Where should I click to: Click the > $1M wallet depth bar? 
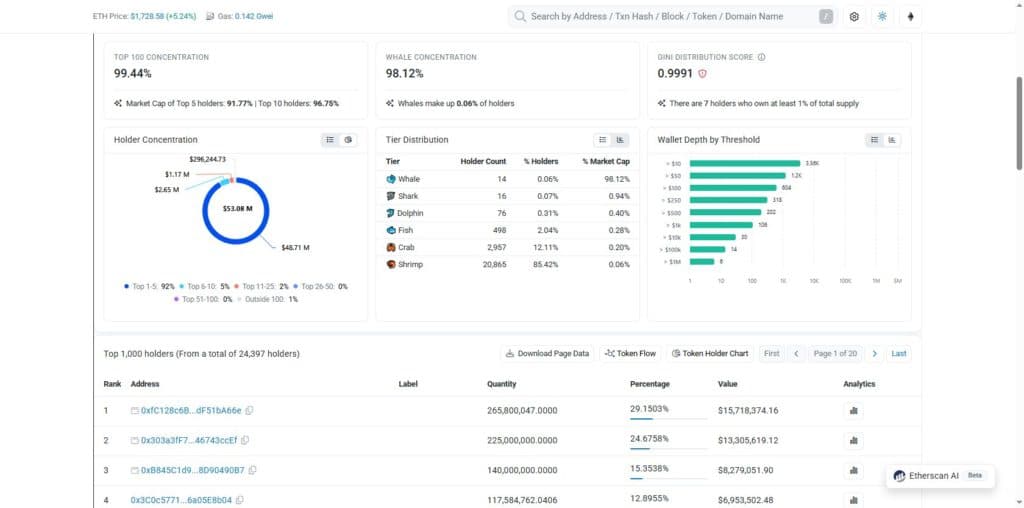point(702,262)
